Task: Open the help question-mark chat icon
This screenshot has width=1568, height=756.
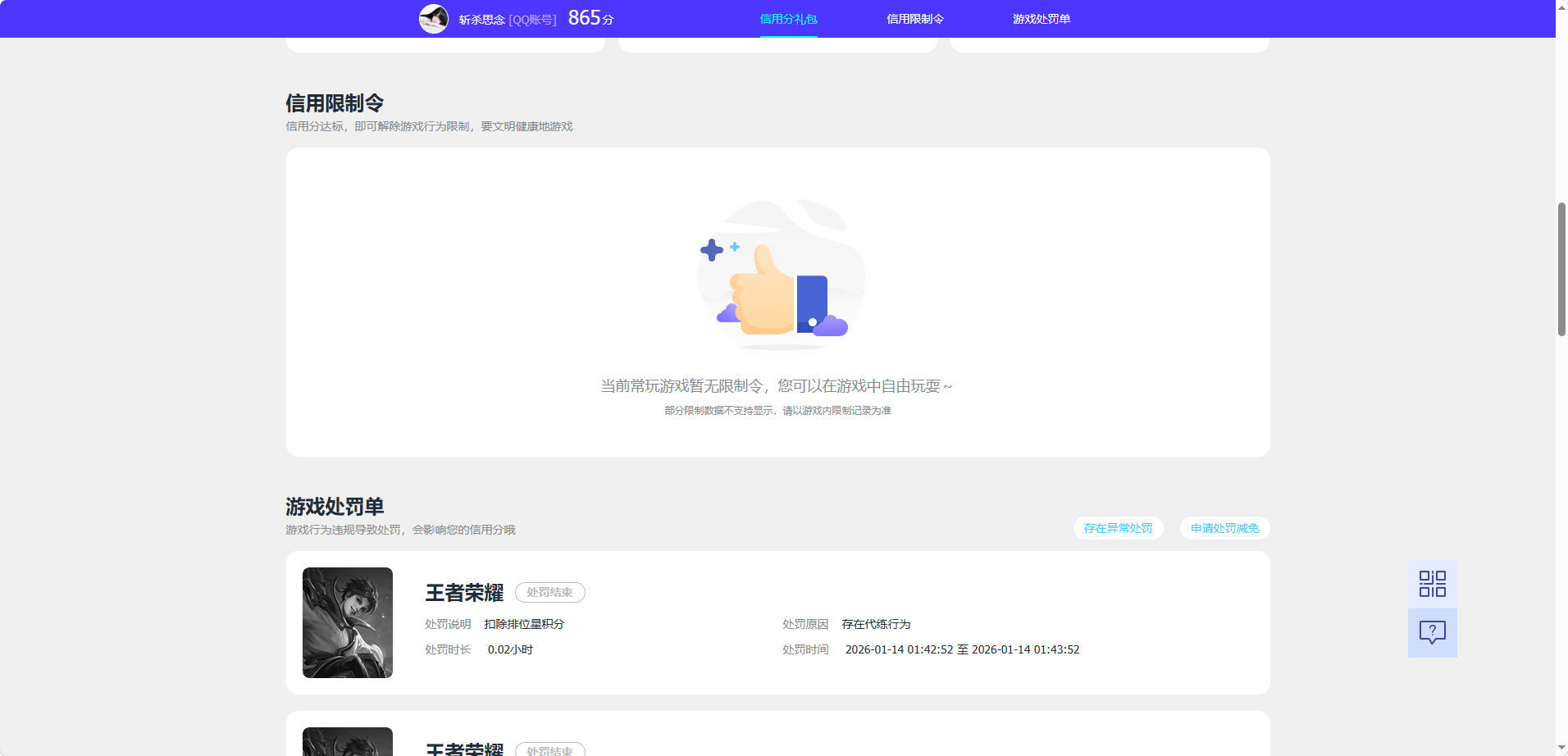Action: (x=1432, y=632)
